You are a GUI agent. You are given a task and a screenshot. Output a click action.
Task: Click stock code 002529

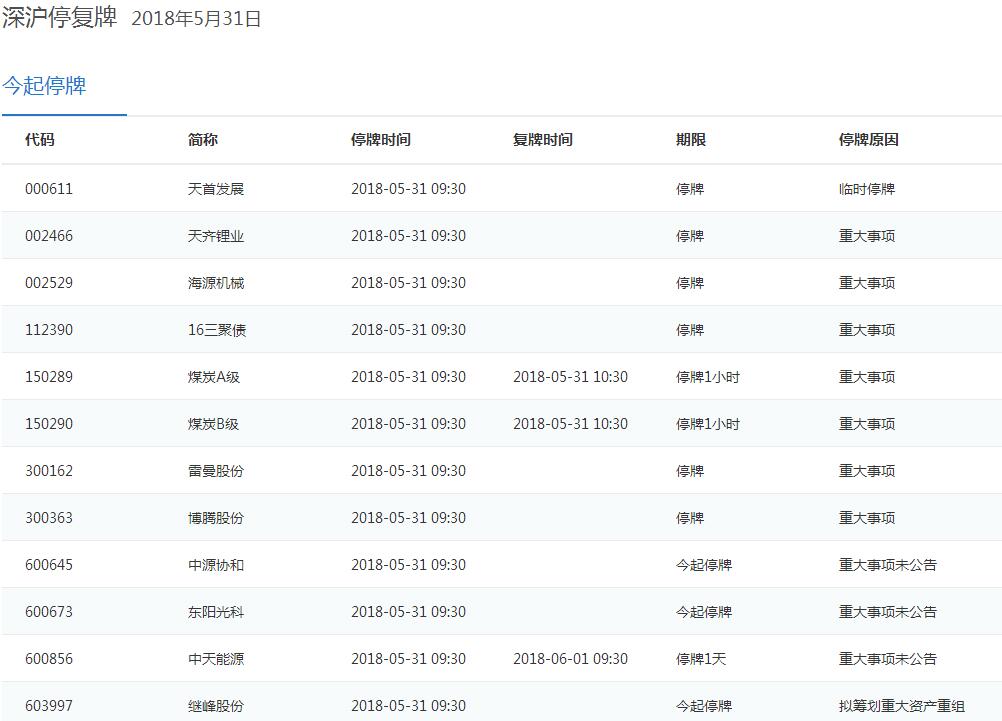pyautogui.click(x=49, y=283)
